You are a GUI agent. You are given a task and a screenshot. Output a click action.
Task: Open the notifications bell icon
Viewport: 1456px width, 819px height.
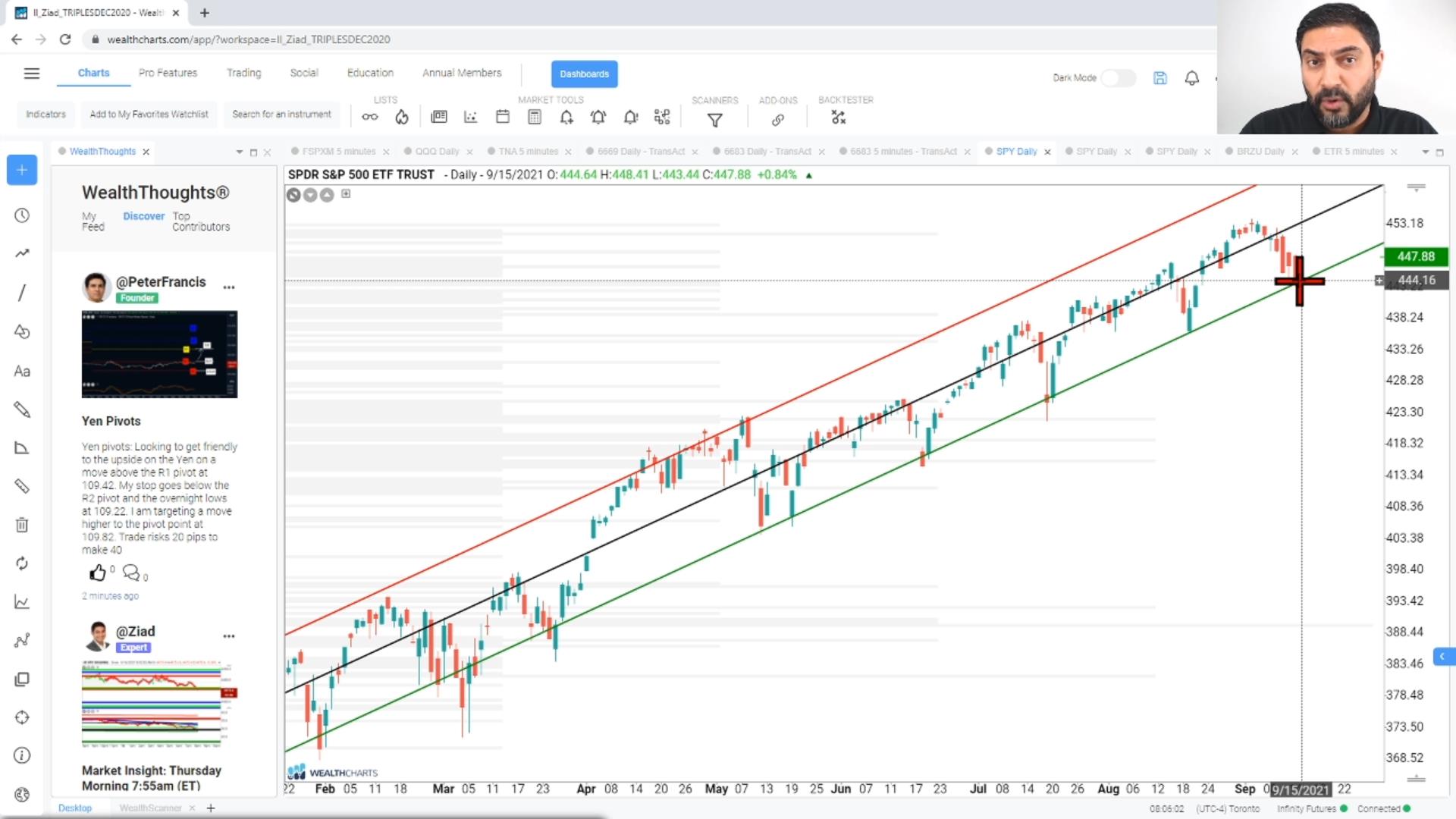[1192, 78]
